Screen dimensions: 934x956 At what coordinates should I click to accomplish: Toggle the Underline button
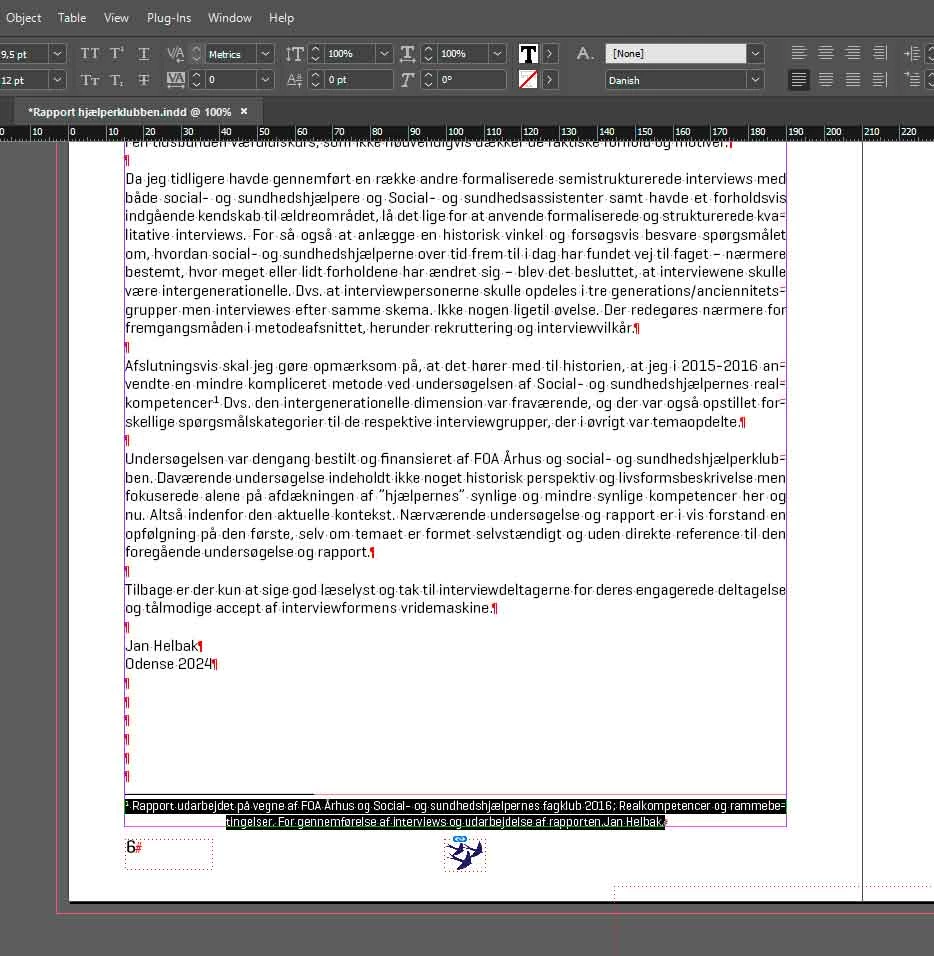pos(144,54)
